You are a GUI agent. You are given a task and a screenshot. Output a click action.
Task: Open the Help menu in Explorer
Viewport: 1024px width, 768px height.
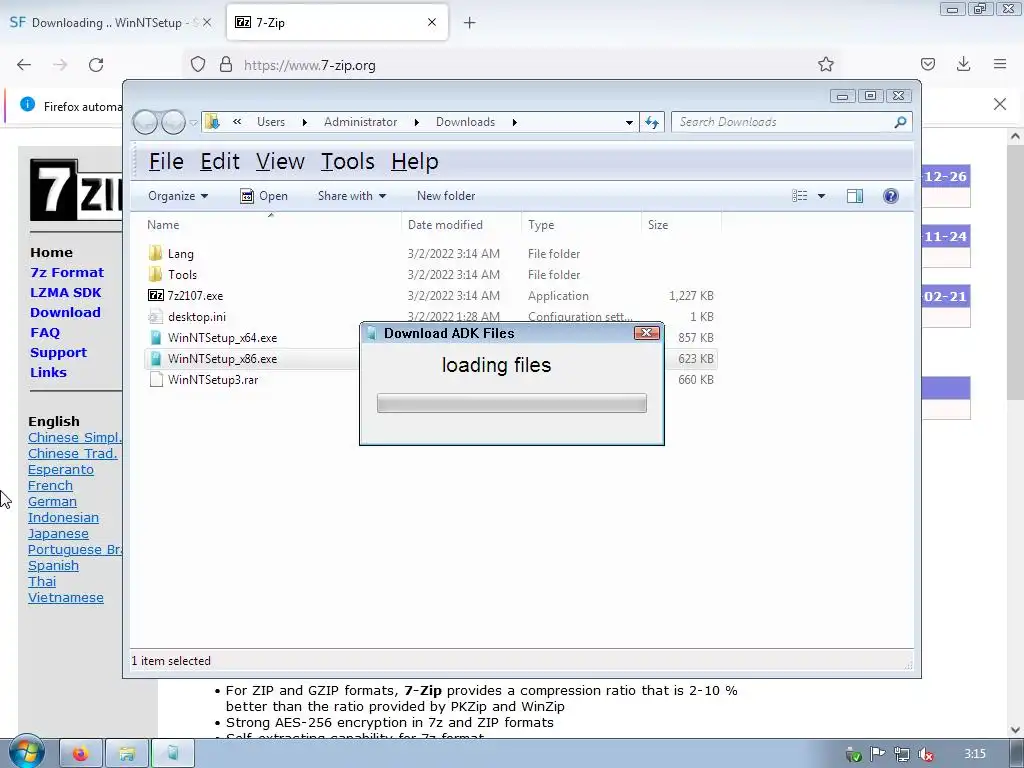click(415, 161)
